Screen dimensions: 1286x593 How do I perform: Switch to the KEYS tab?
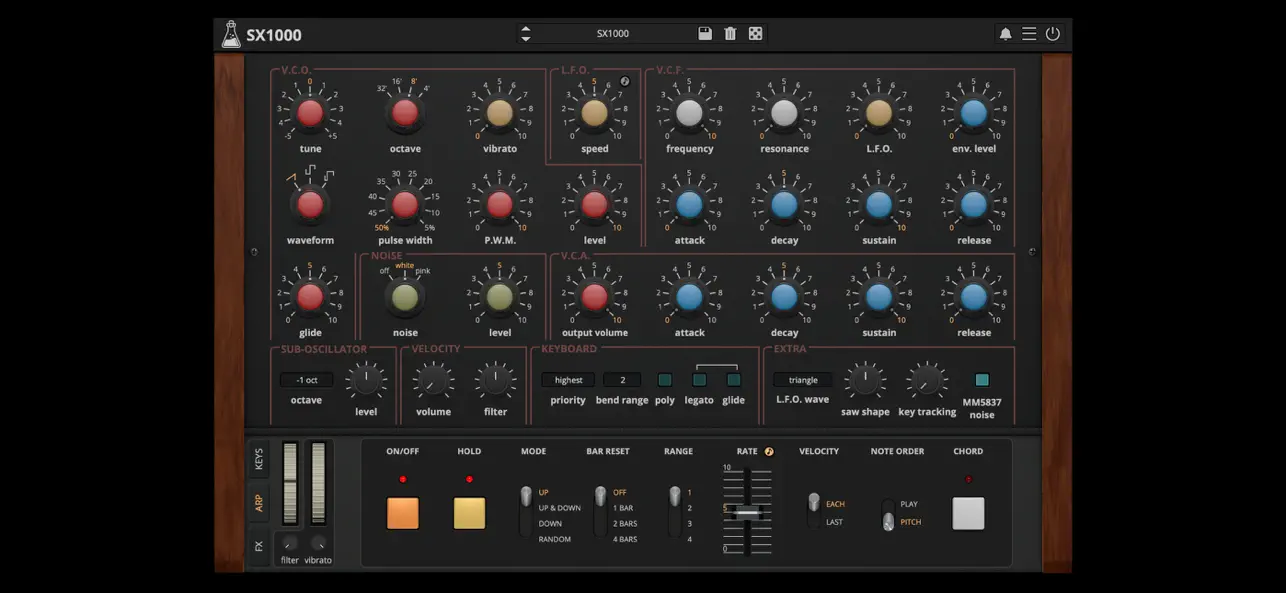(258, 460)
